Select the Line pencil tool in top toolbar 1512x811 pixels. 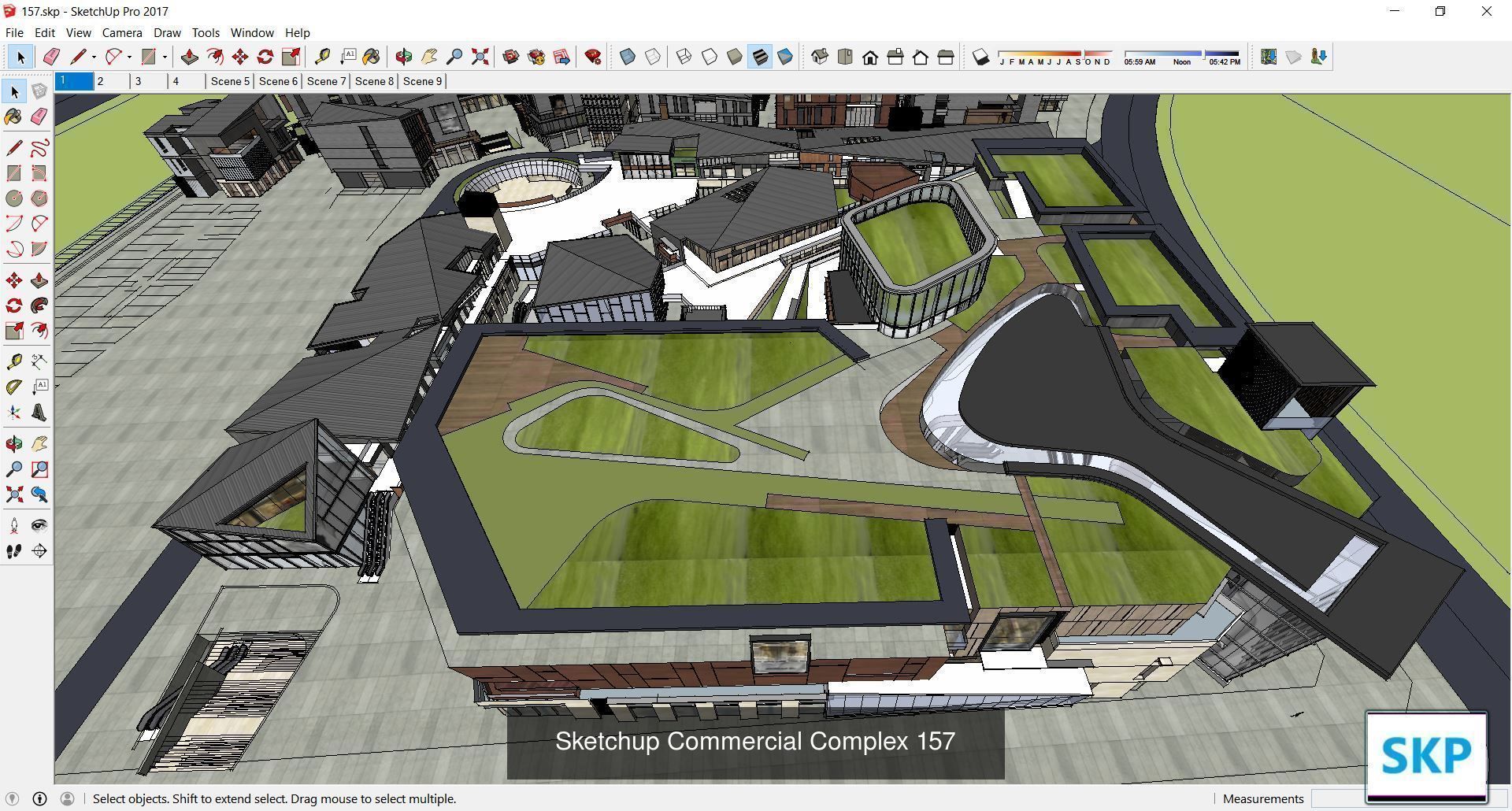[x=77, y=57]
